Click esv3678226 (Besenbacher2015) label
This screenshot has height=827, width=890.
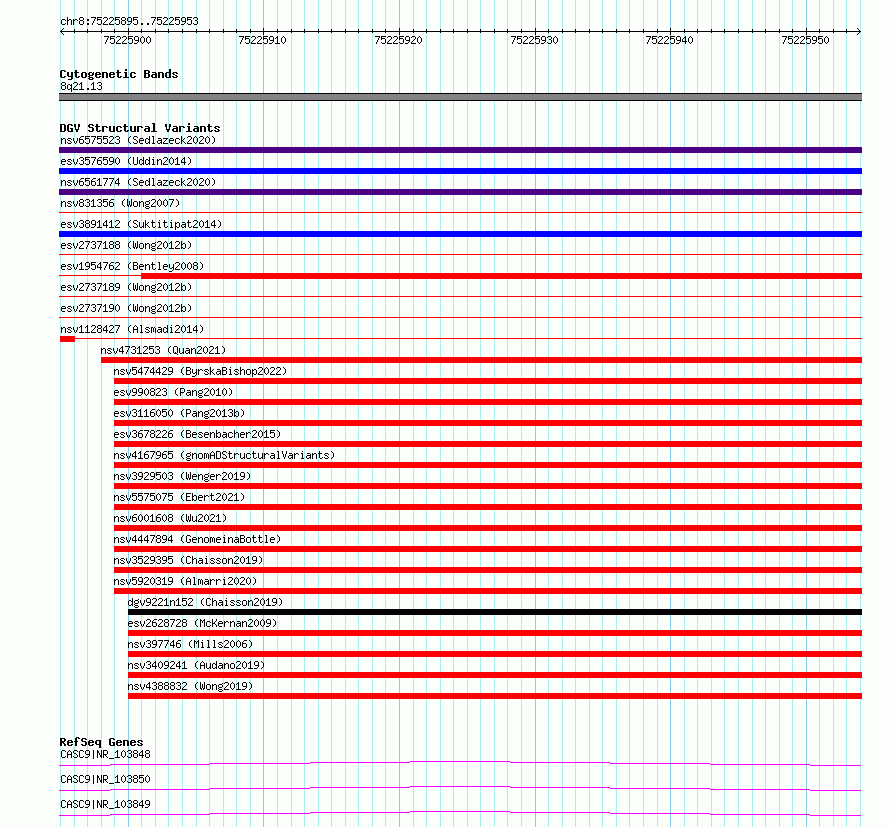(197, 434)
